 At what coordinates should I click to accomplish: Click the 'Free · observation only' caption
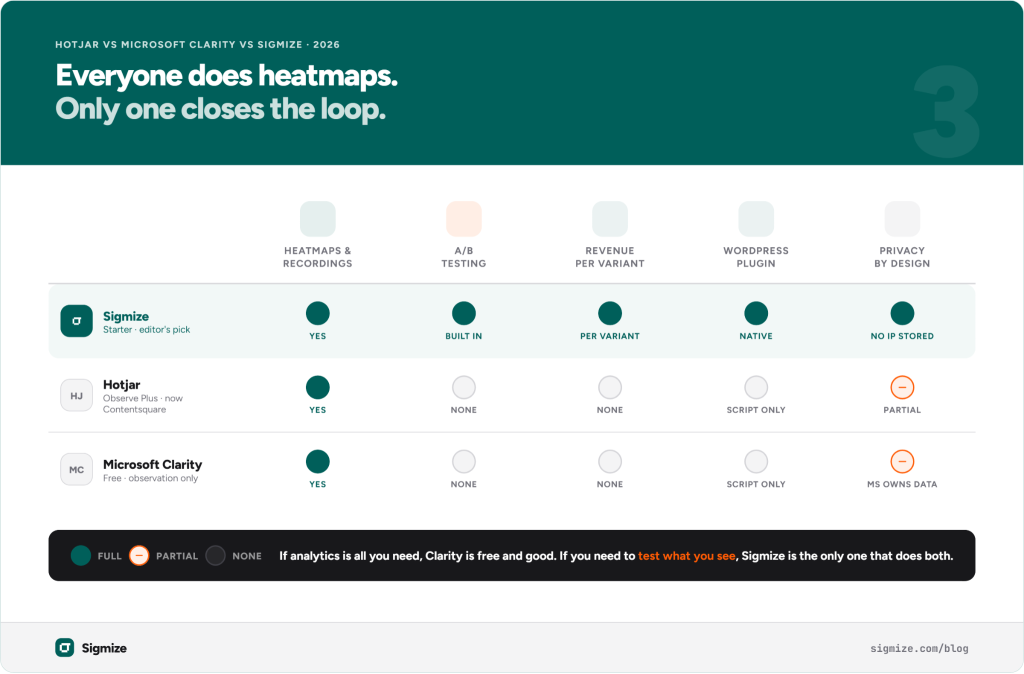pos(150,478)
